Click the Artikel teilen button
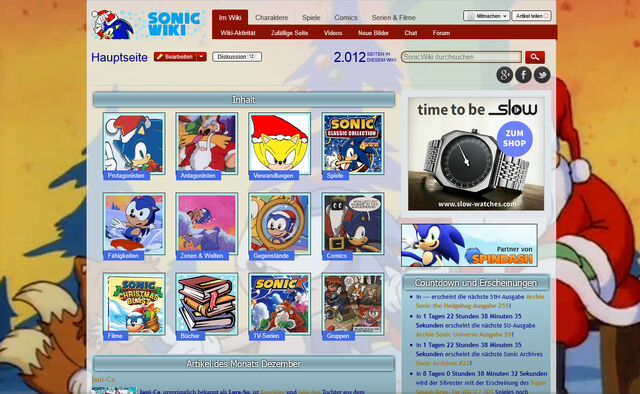640x394 pixels. [x=531, y=16]
